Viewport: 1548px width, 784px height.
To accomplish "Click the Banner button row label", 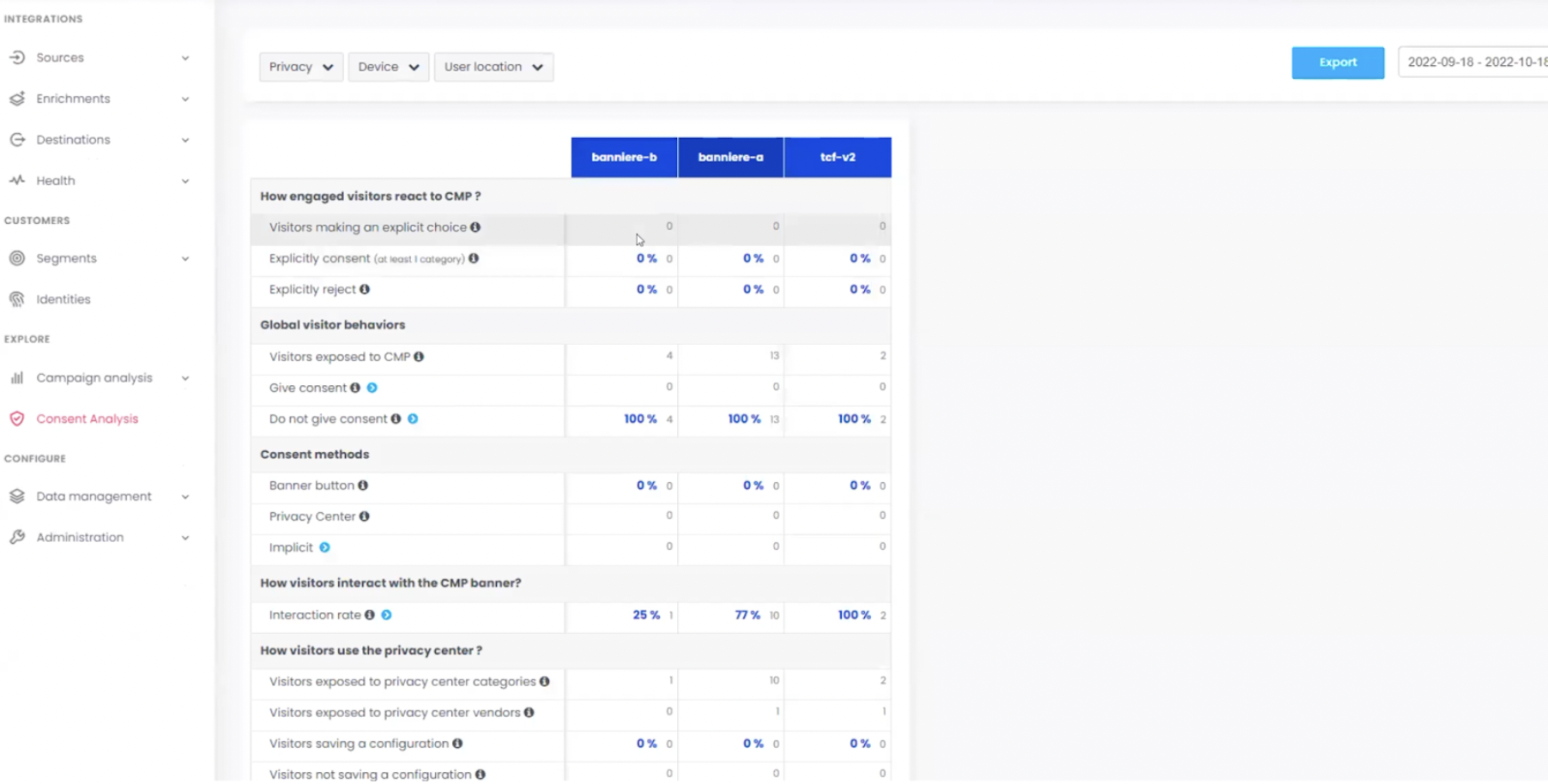I will tap(311, 485).
